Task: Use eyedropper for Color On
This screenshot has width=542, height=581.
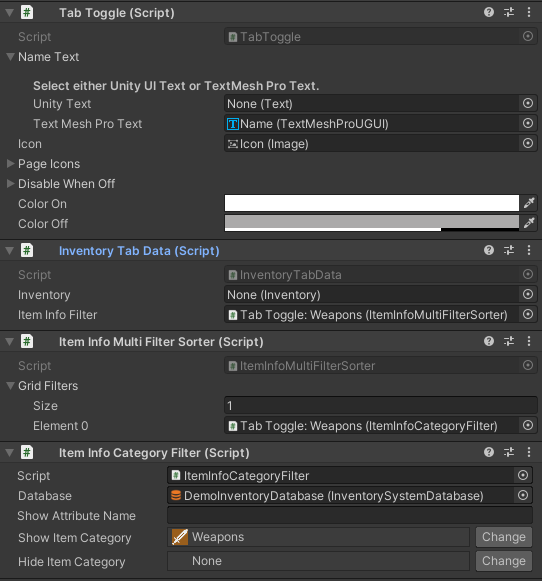Action: coord(529,203)
